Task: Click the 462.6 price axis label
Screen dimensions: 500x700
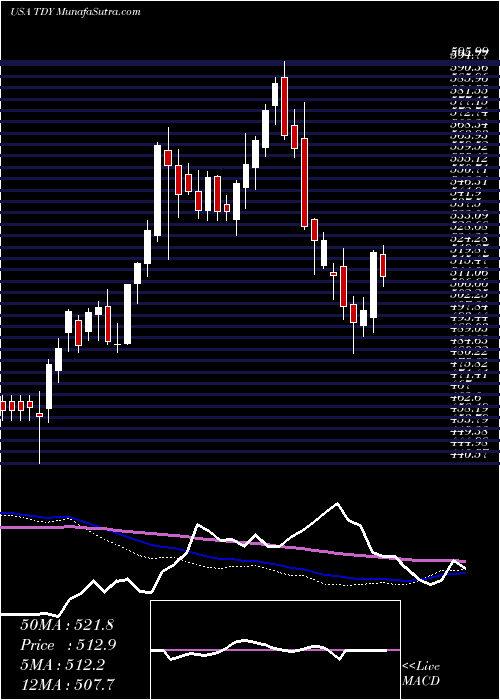Action: point(468,396)
